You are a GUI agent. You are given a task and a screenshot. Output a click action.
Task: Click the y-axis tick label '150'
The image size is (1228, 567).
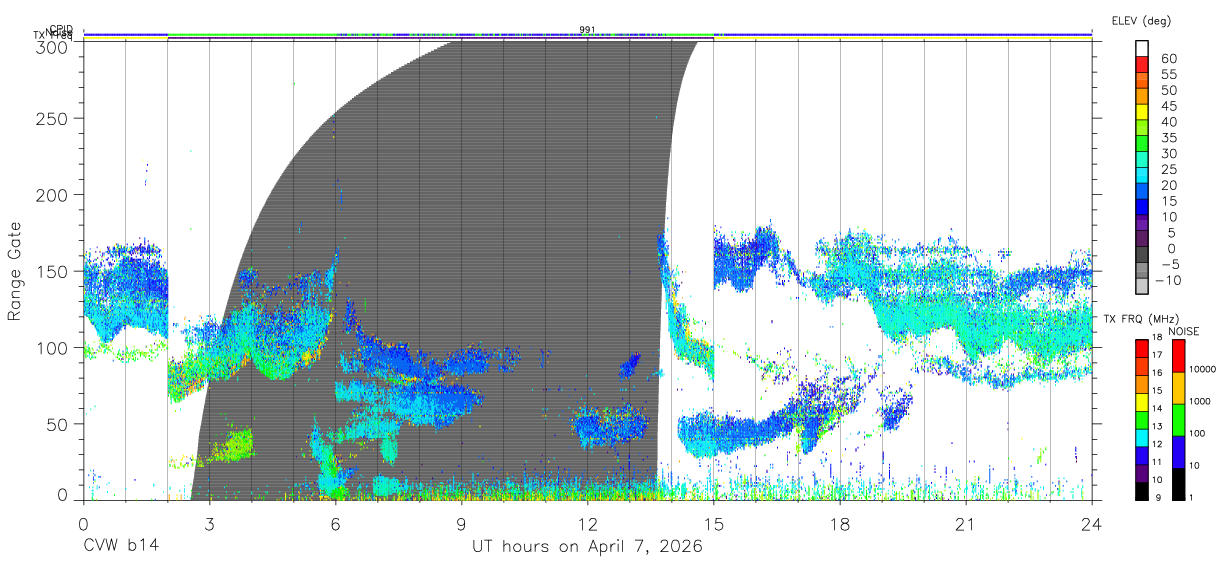point(52,271)
